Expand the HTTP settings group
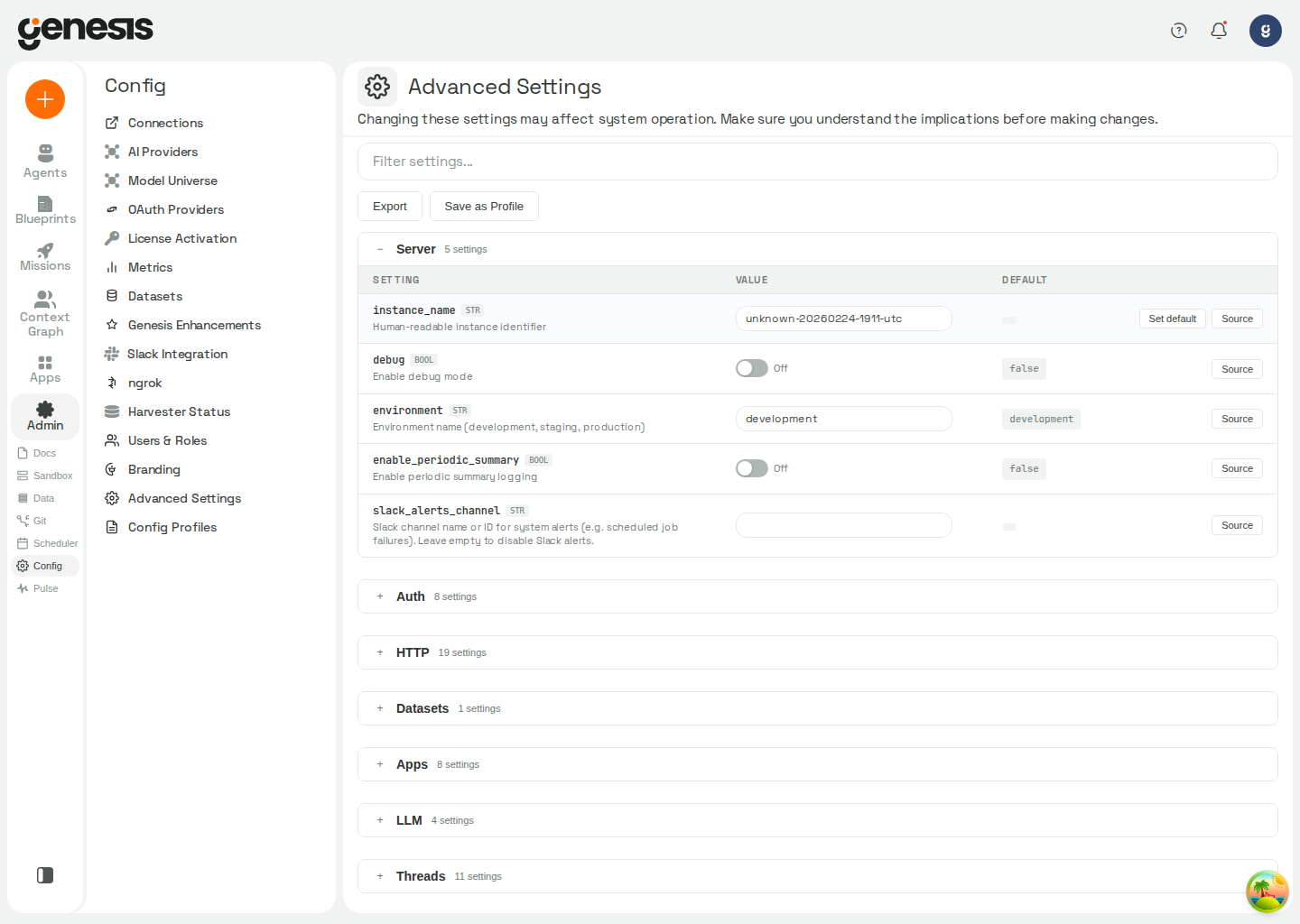 pyautogui.click(x=817, y=652)
